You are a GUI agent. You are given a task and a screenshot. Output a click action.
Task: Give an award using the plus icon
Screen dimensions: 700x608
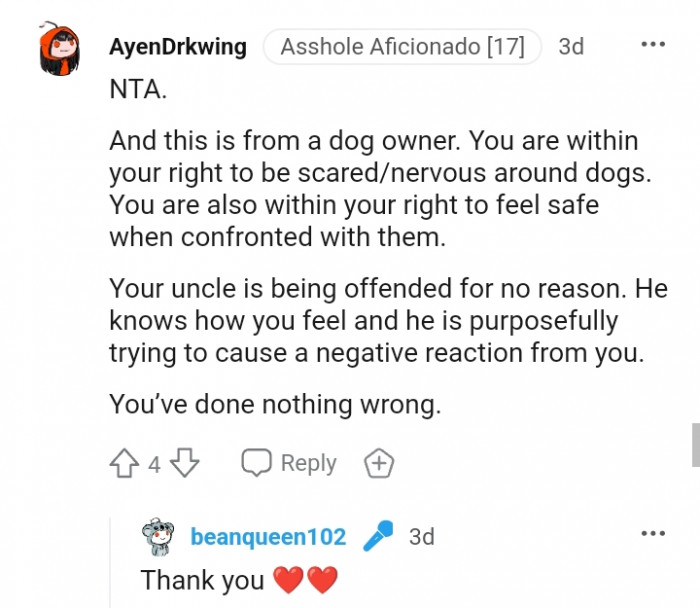click(x=379, y=464)
